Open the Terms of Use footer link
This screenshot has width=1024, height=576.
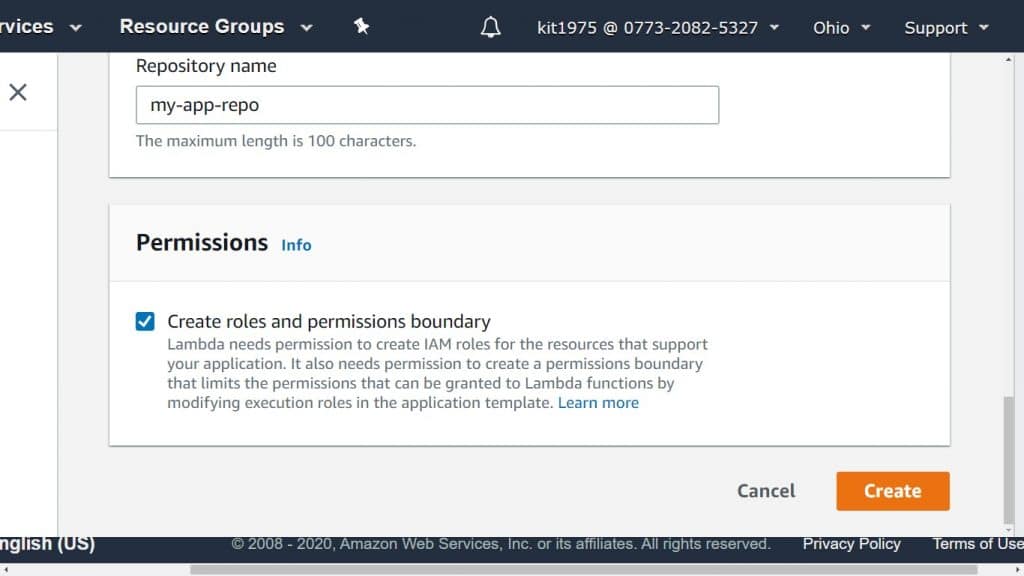click(x=977, y=544)
